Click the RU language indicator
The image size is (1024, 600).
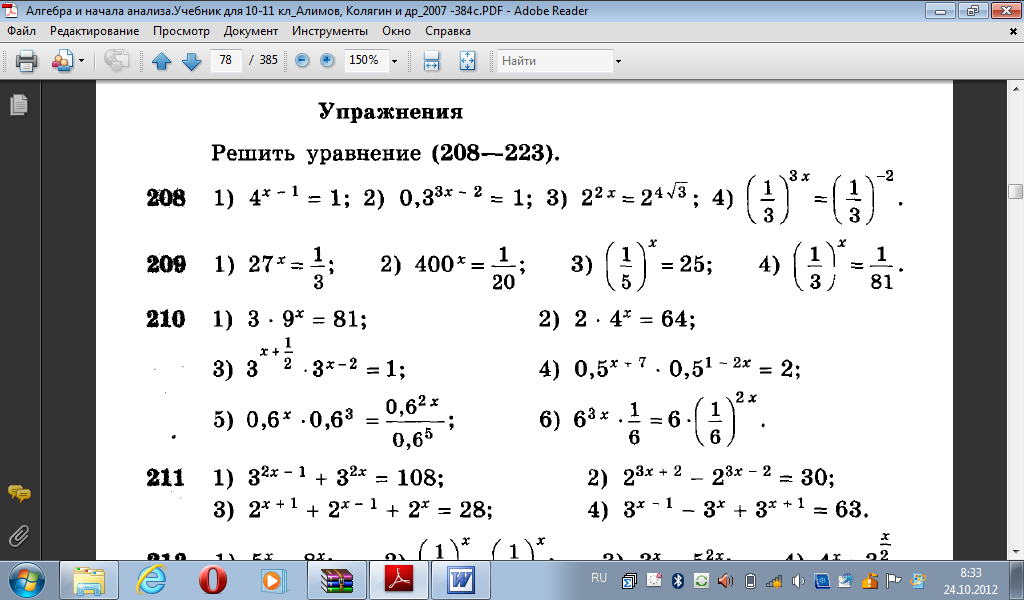coord(598,578)
